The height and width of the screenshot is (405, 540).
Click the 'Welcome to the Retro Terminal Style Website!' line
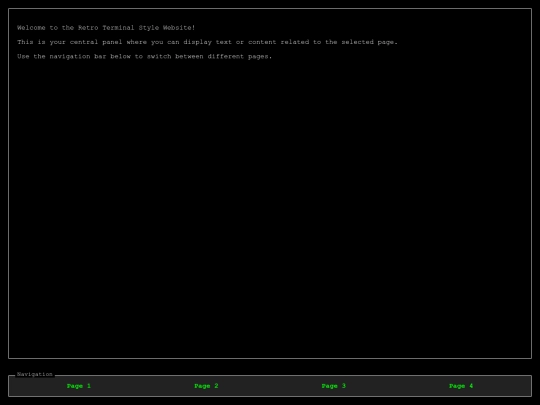(106, 28)
